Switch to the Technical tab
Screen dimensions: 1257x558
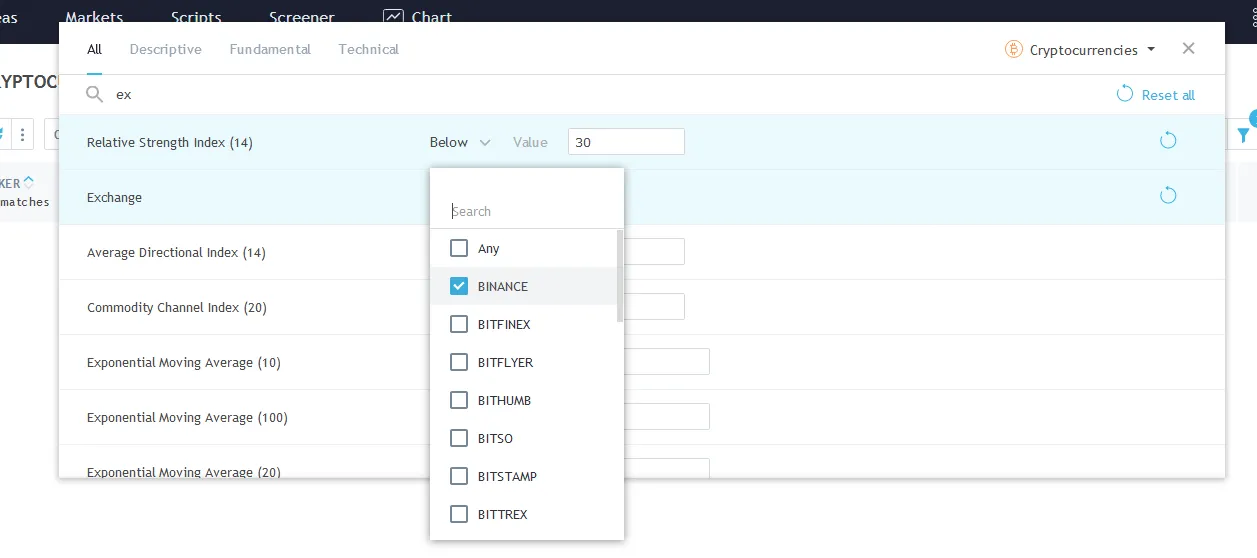(x=368, y=49)
